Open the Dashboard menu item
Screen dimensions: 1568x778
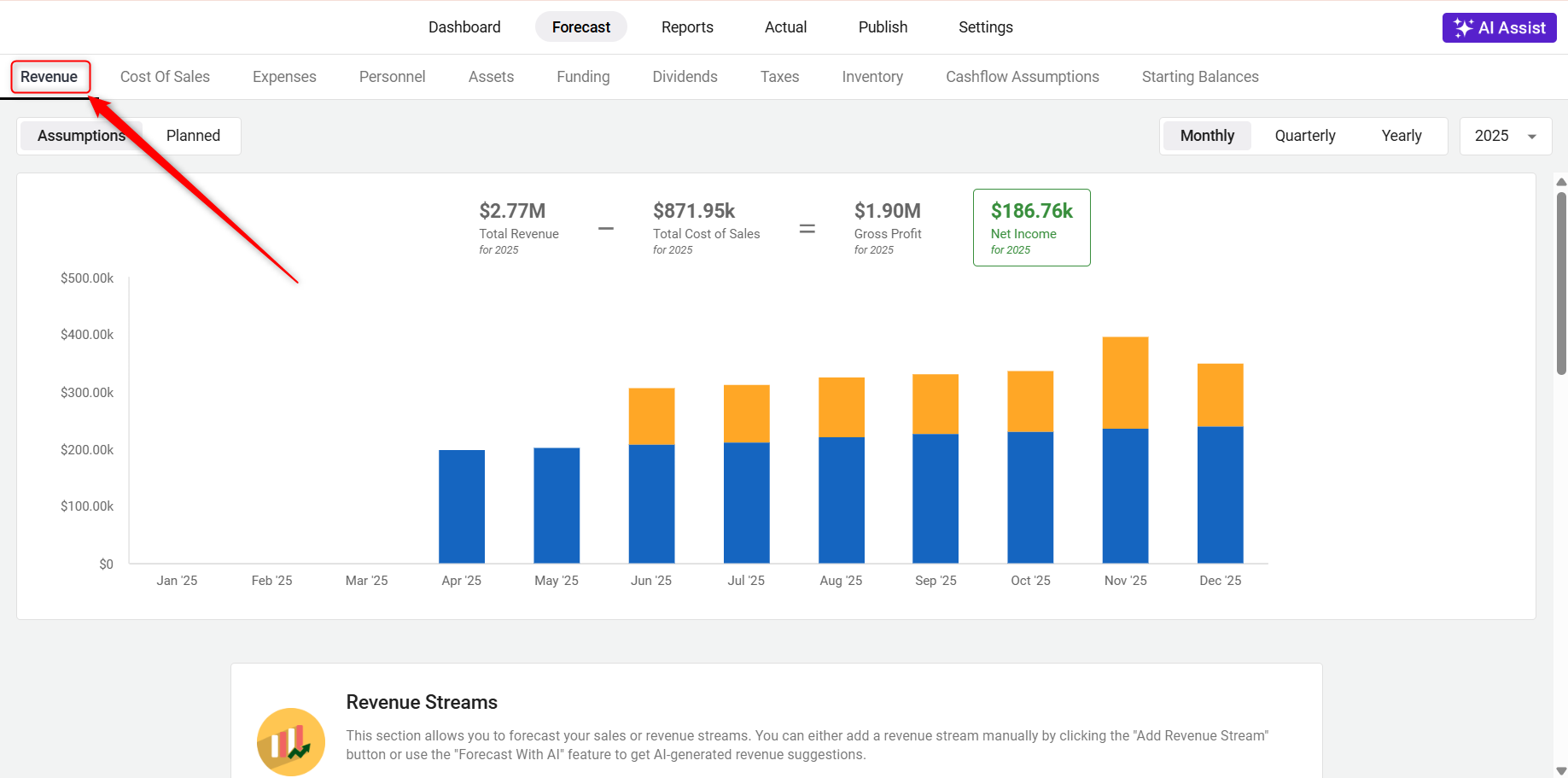pyautogui.click(x=464, y=27)
